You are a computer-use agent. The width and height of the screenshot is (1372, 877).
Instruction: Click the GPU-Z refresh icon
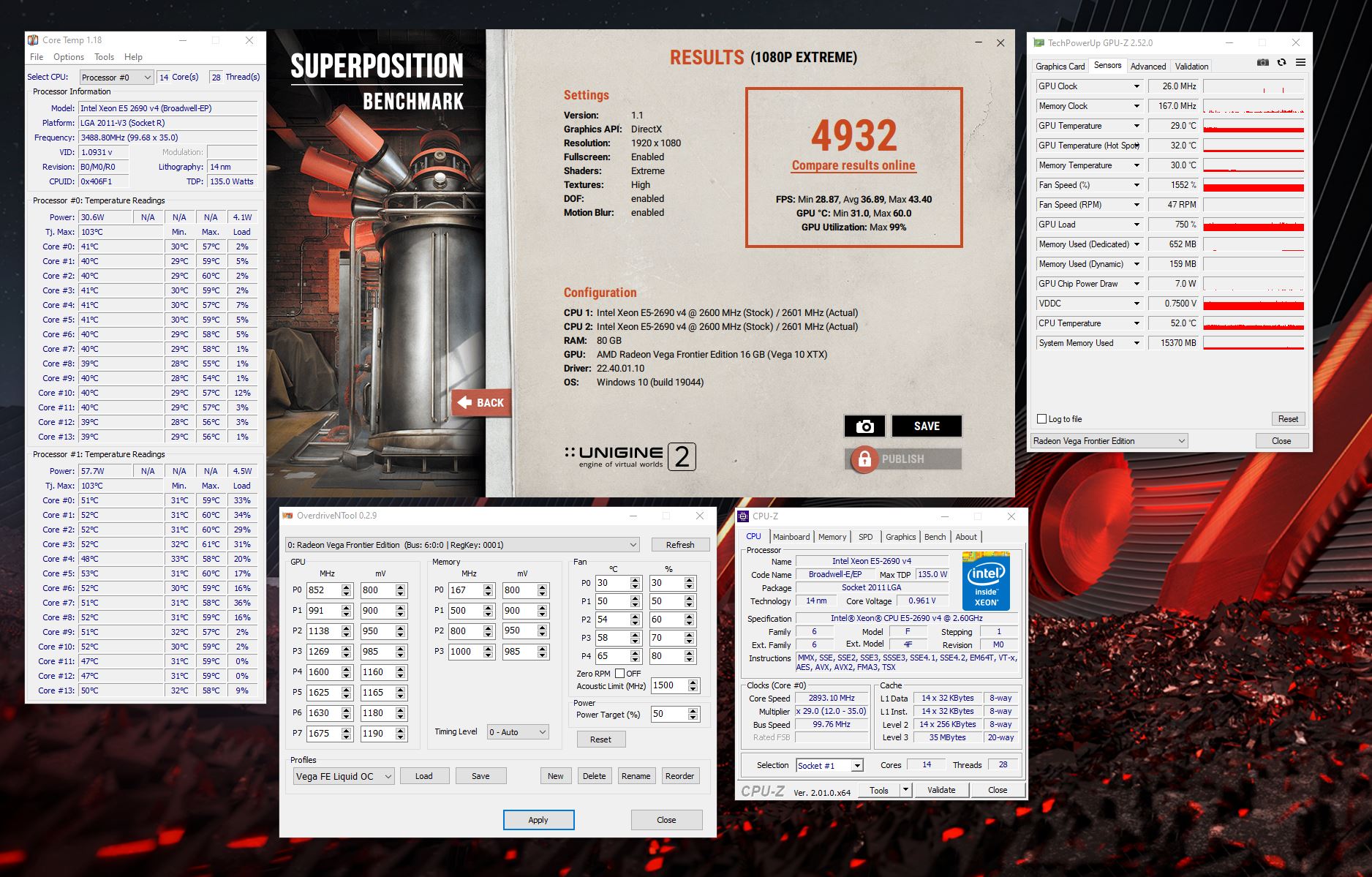pos(1281,62)
